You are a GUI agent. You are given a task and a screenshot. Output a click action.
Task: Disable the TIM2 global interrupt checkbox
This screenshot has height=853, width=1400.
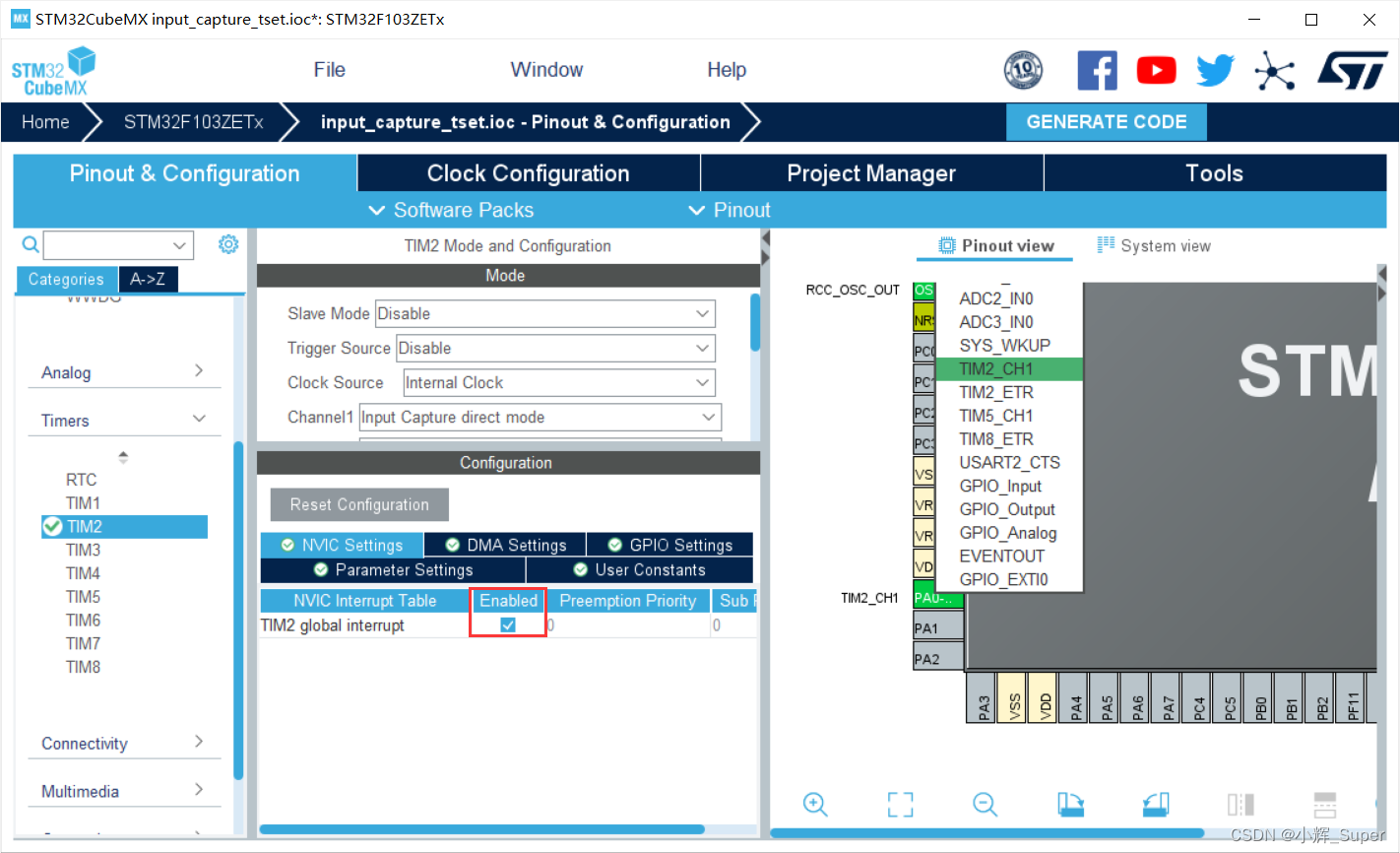[508, 624]
